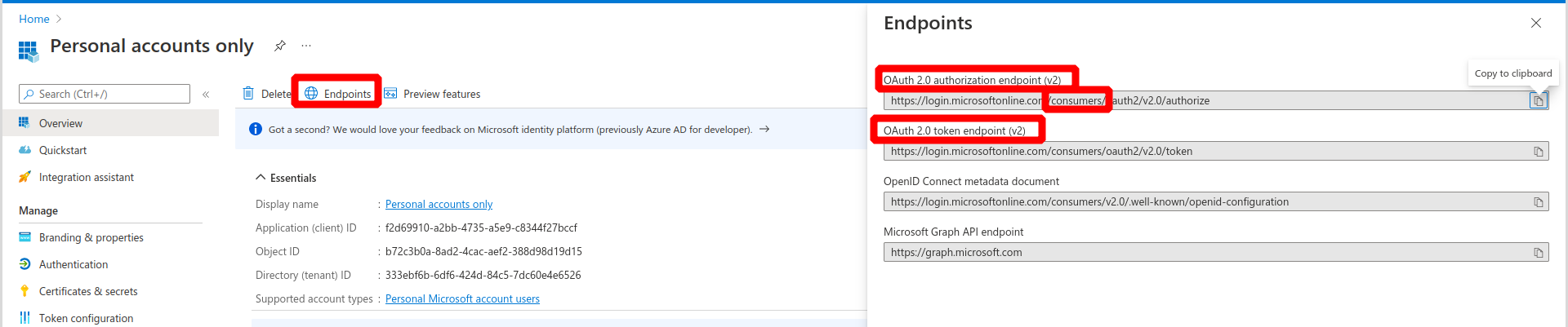Click the Delete toolbar button
The height and width of the screenshot is (327, 1568).
pos(266,94)
